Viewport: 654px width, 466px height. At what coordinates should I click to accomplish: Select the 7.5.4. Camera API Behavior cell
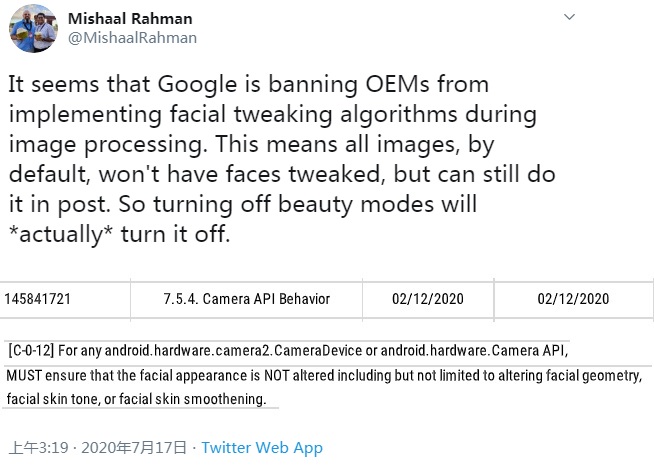coord(246,299)
